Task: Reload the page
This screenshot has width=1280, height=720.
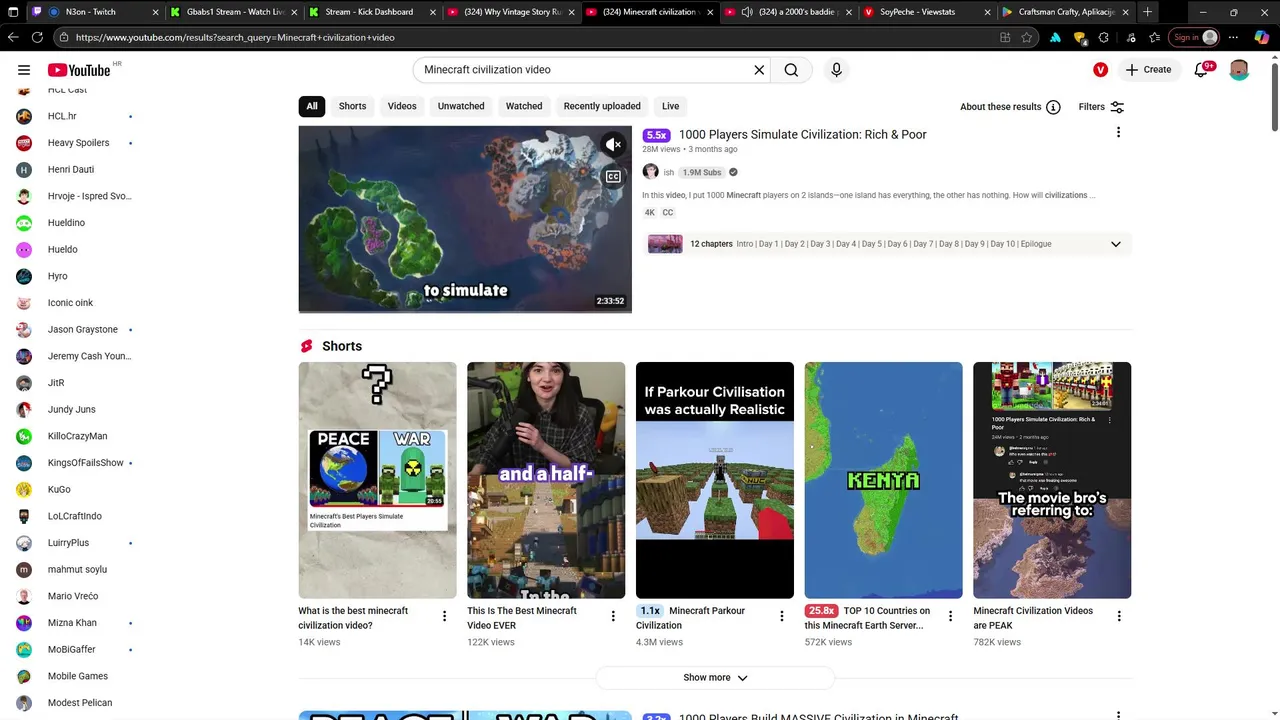Action: coord(37,37)
